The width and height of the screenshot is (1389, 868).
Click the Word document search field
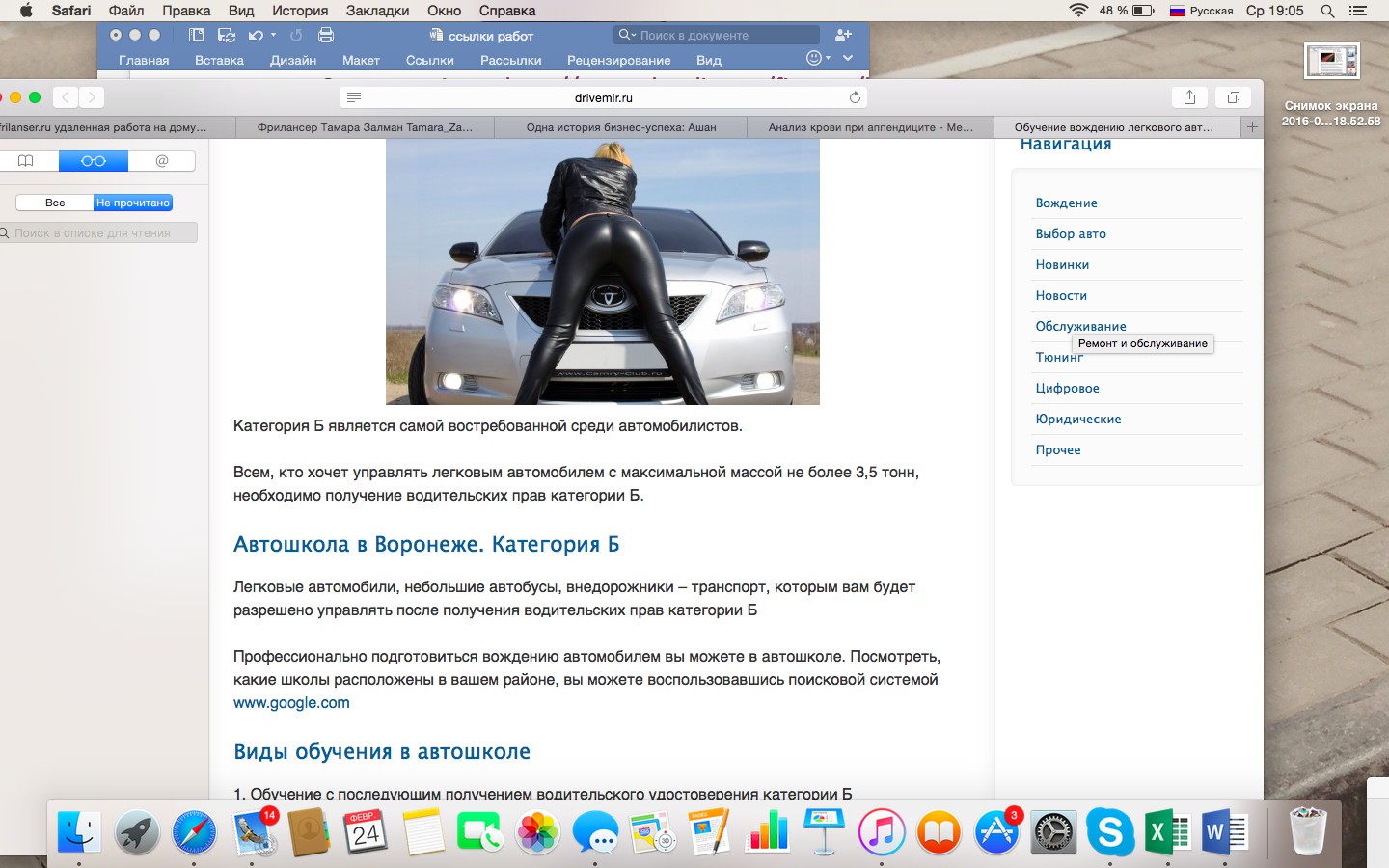pos(716,35)
